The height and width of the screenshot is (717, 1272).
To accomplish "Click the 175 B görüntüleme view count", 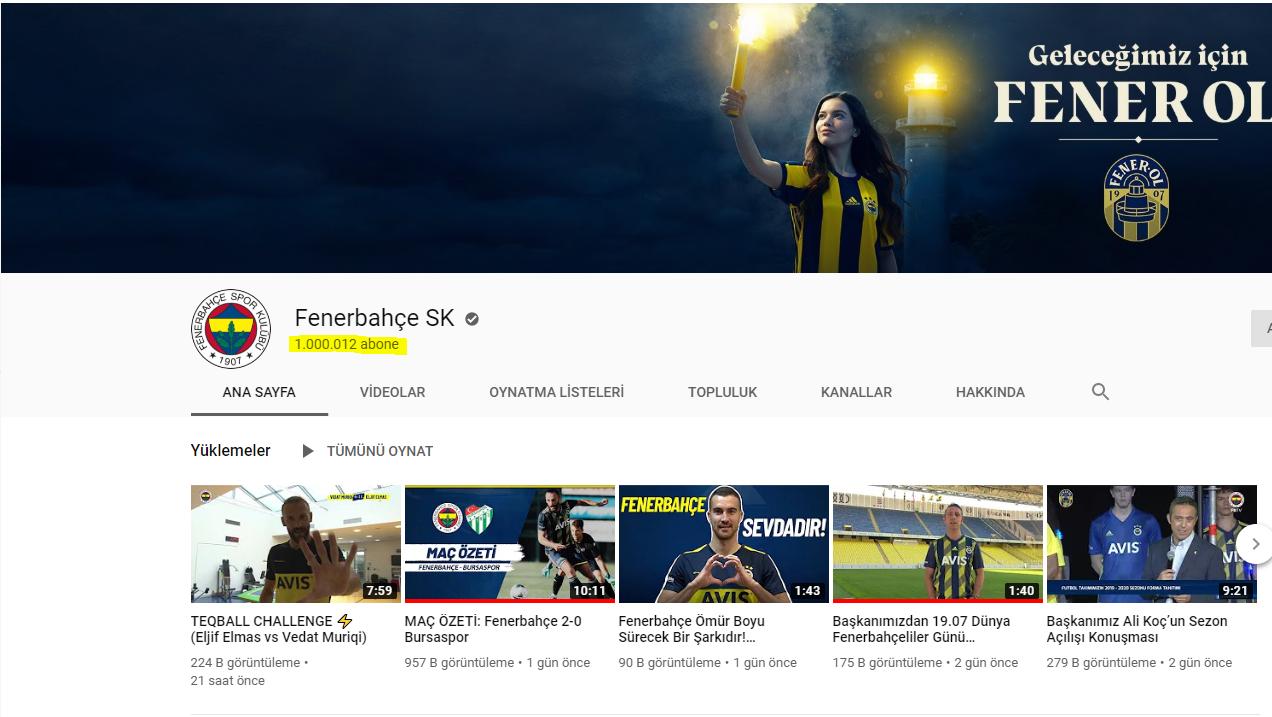I will click(887, 662).
